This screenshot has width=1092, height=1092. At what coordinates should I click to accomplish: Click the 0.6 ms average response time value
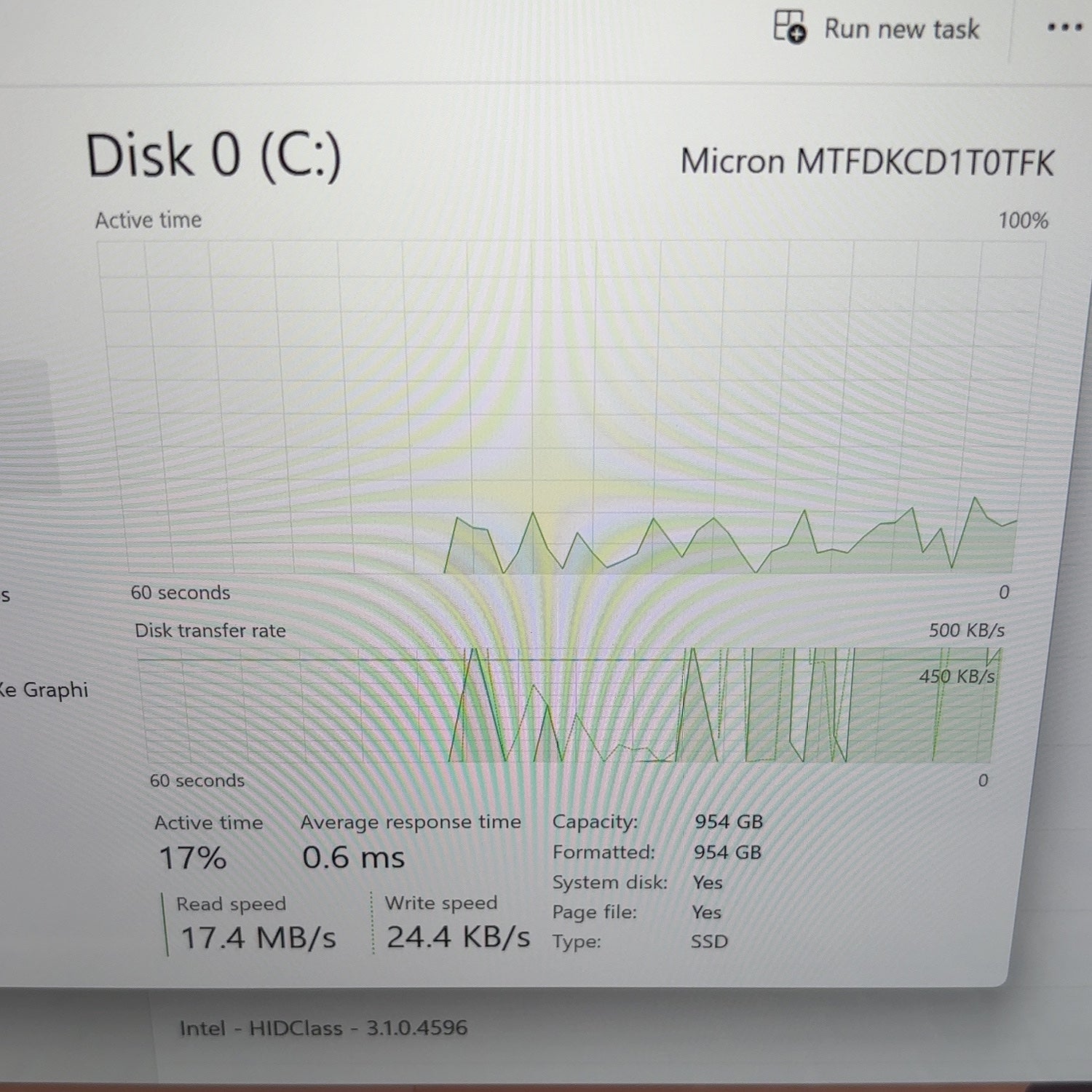[353, 858]
